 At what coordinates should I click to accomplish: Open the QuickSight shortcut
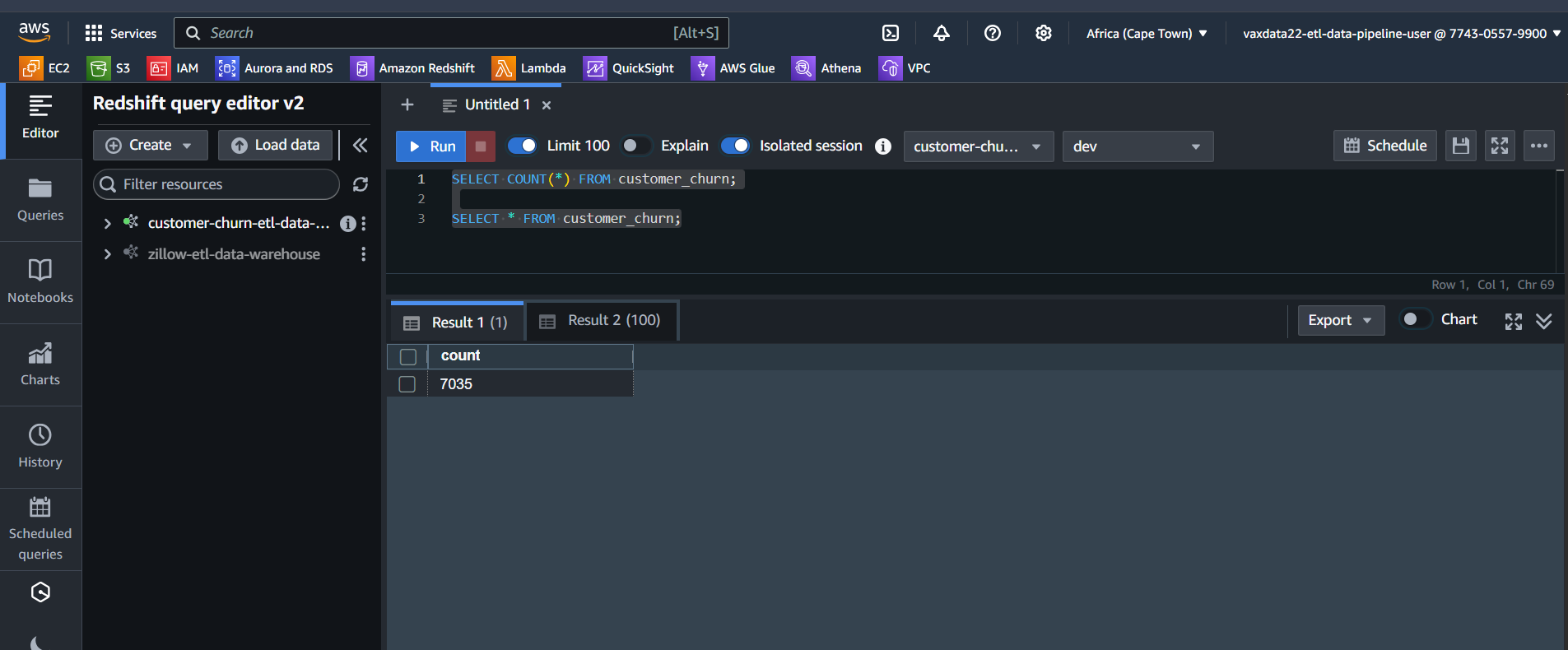pos(629,67)
